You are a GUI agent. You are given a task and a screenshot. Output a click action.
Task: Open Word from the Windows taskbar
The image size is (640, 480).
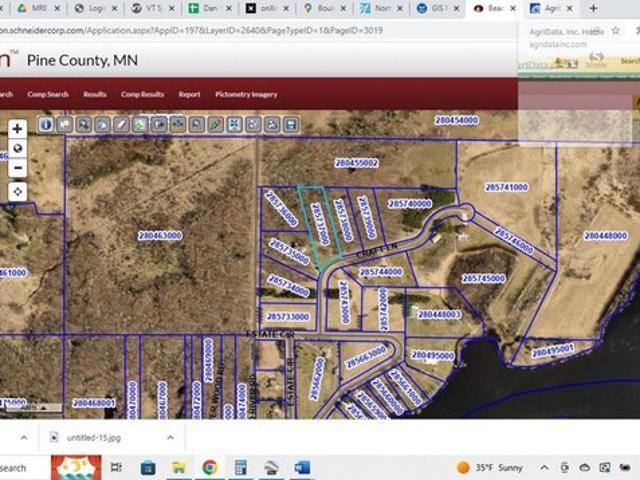(302, 467)
